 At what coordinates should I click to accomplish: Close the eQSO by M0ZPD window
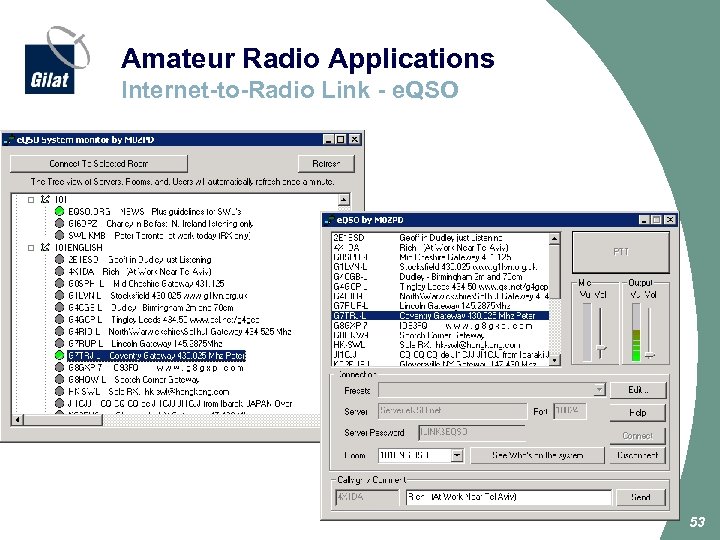[670, 220]
